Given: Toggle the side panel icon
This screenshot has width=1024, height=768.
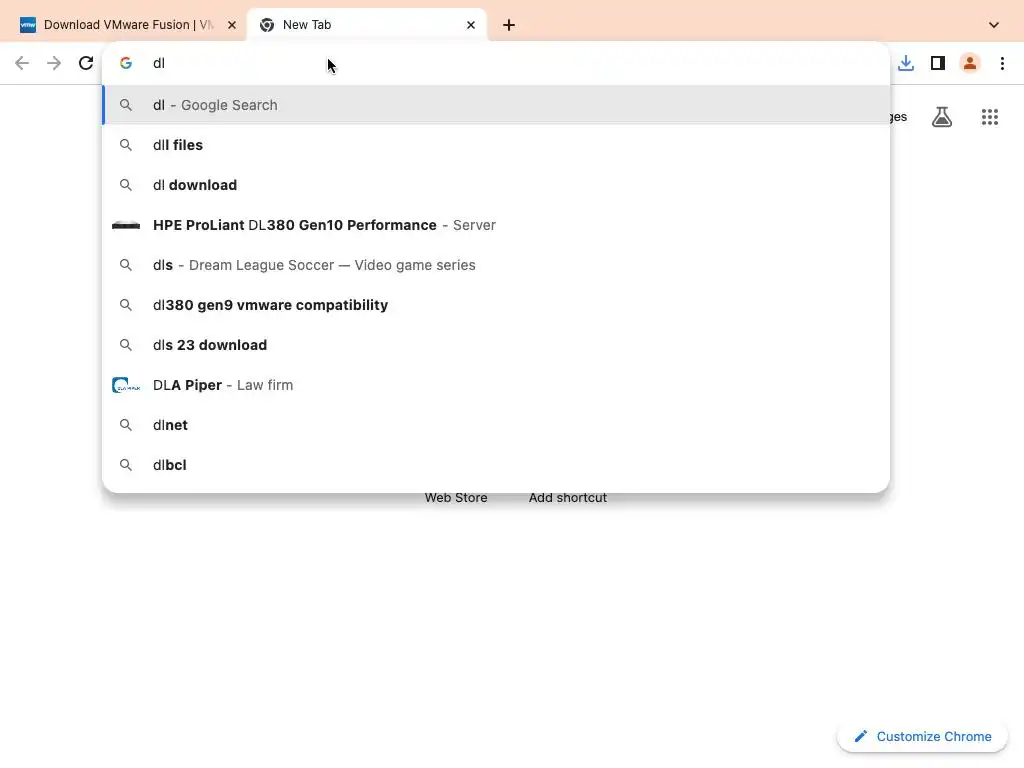Looking at the screenshot, I should (938, 63).
